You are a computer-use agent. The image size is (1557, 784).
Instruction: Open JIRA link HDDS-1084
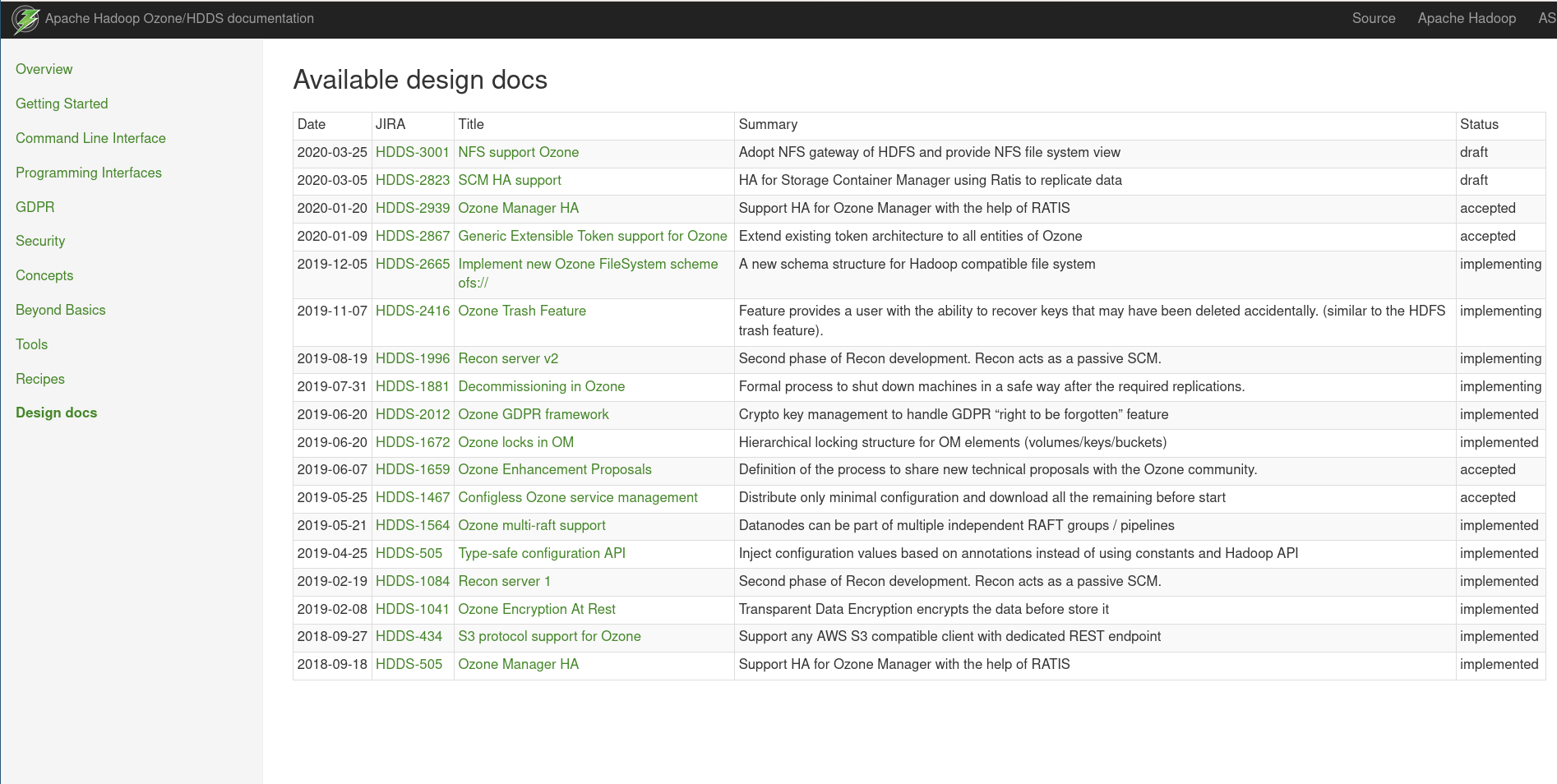point(413,581)
